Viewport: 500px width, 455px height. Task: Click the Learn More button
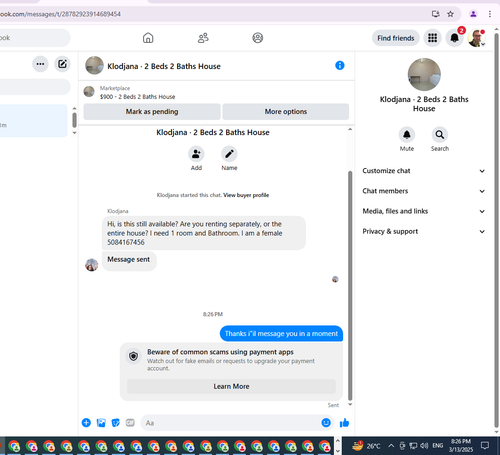point(231,386)
